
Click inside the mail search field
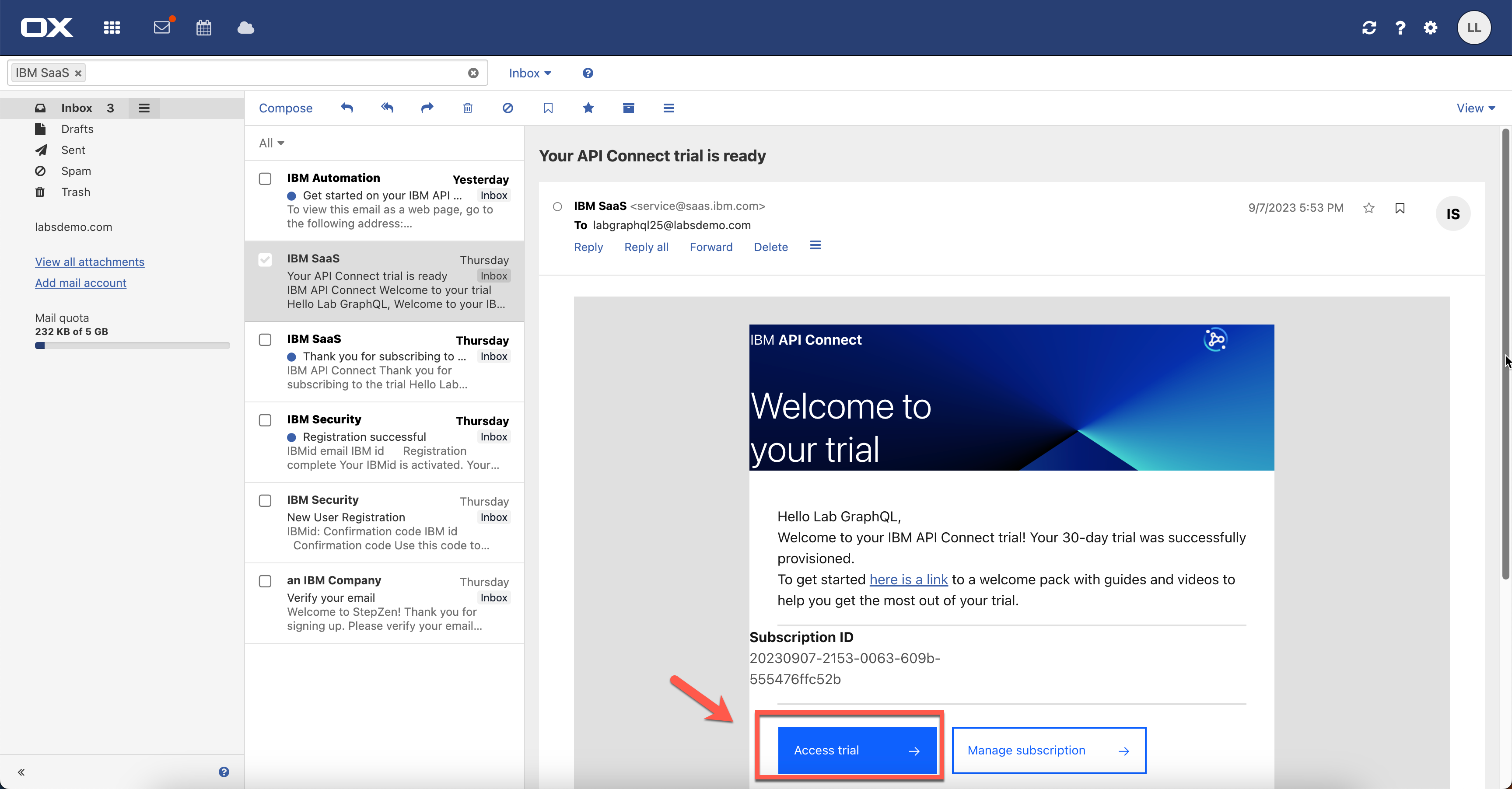(276, 73)
